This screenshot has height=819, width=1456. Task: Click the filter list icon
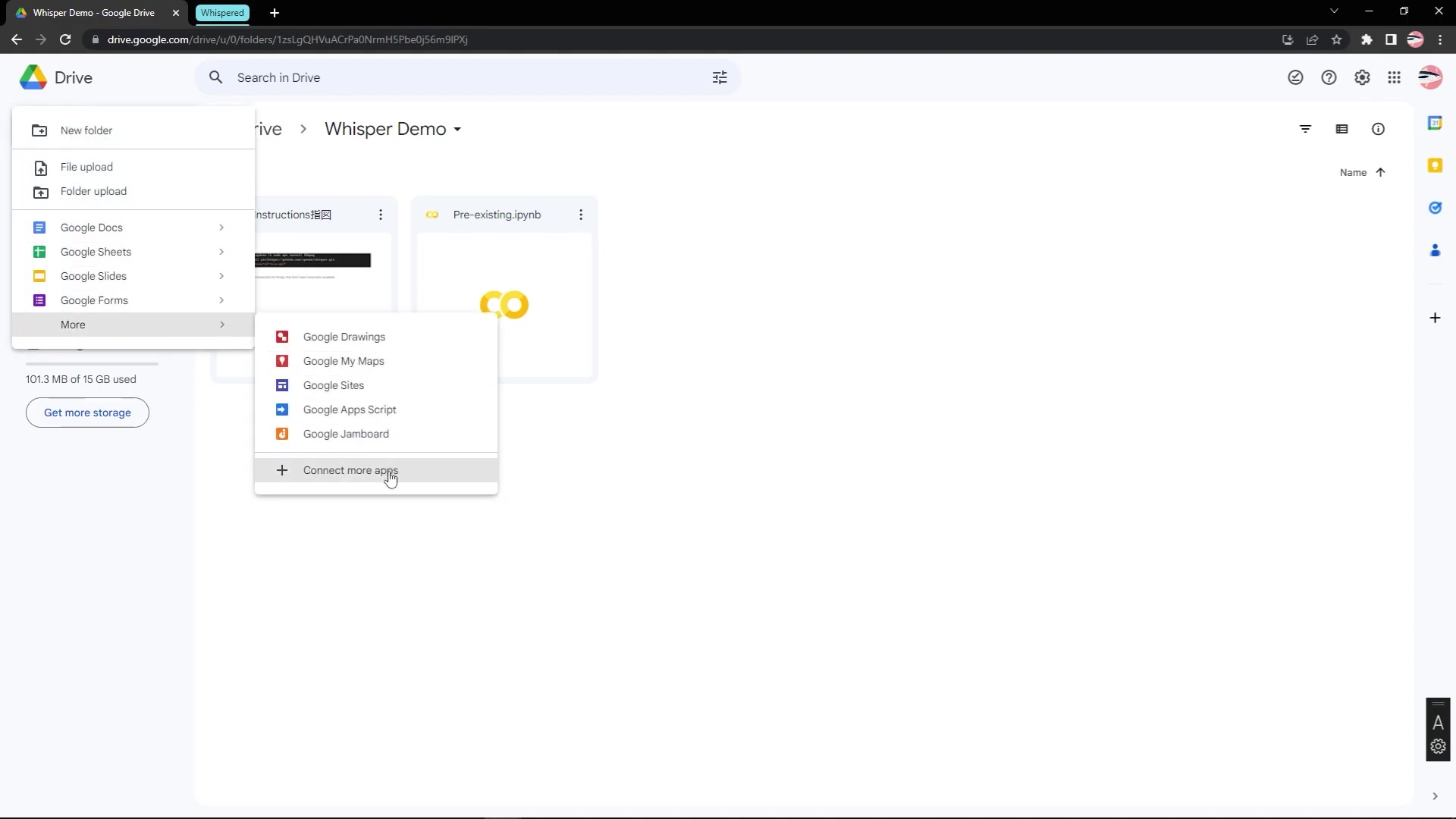(x=1305, y=129)
